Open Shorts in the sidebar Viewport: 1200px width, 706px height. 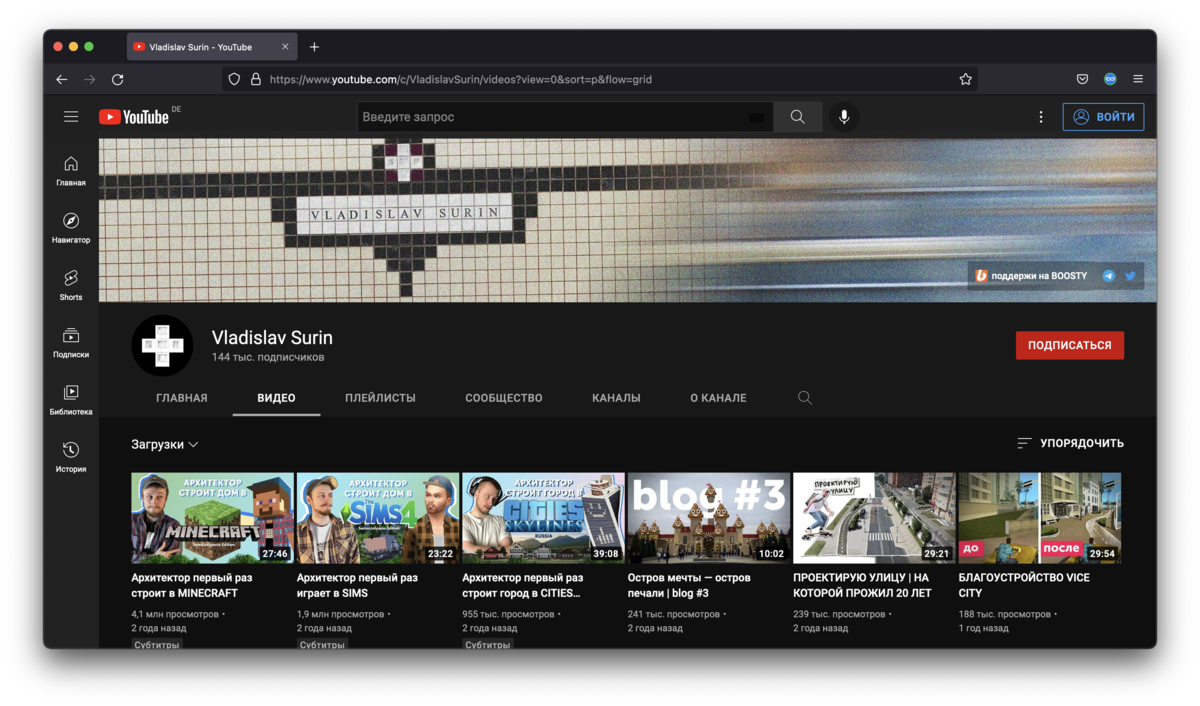pyautogui.click(x=71, y=285)
